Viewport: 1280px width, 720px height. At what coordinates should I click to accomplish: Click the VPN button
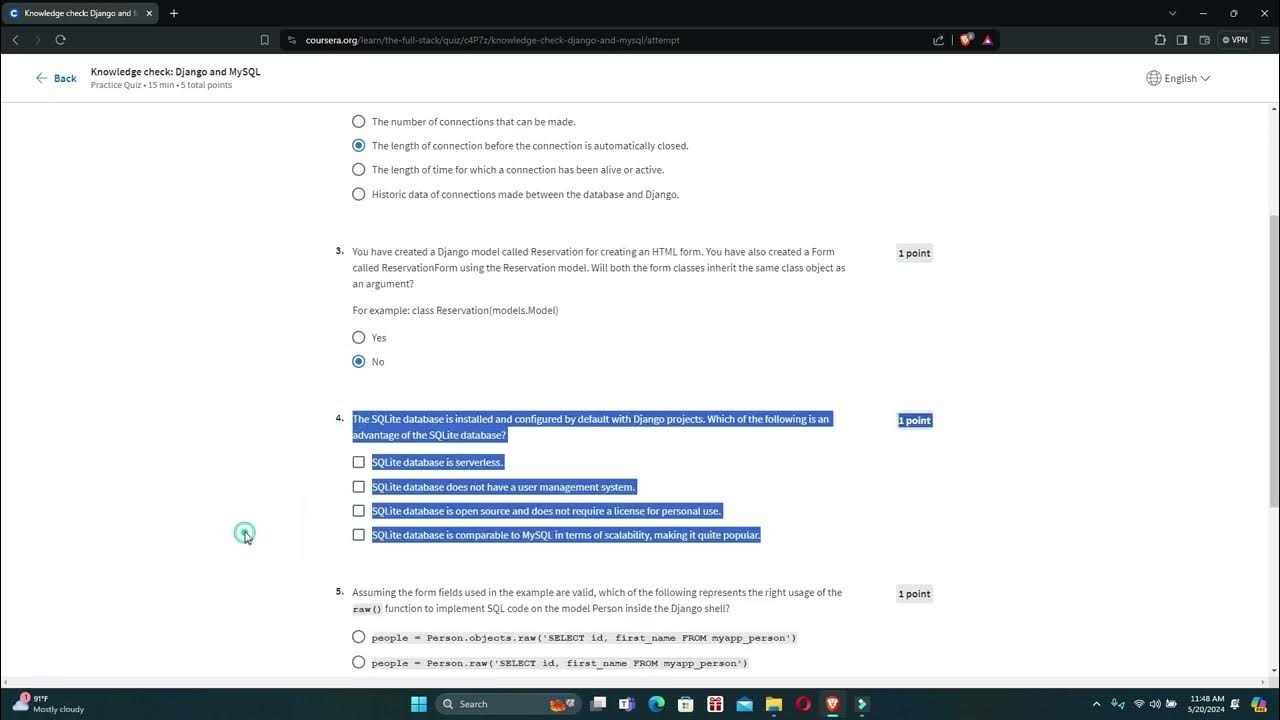pyautogui.click(x=1236, y=40)
